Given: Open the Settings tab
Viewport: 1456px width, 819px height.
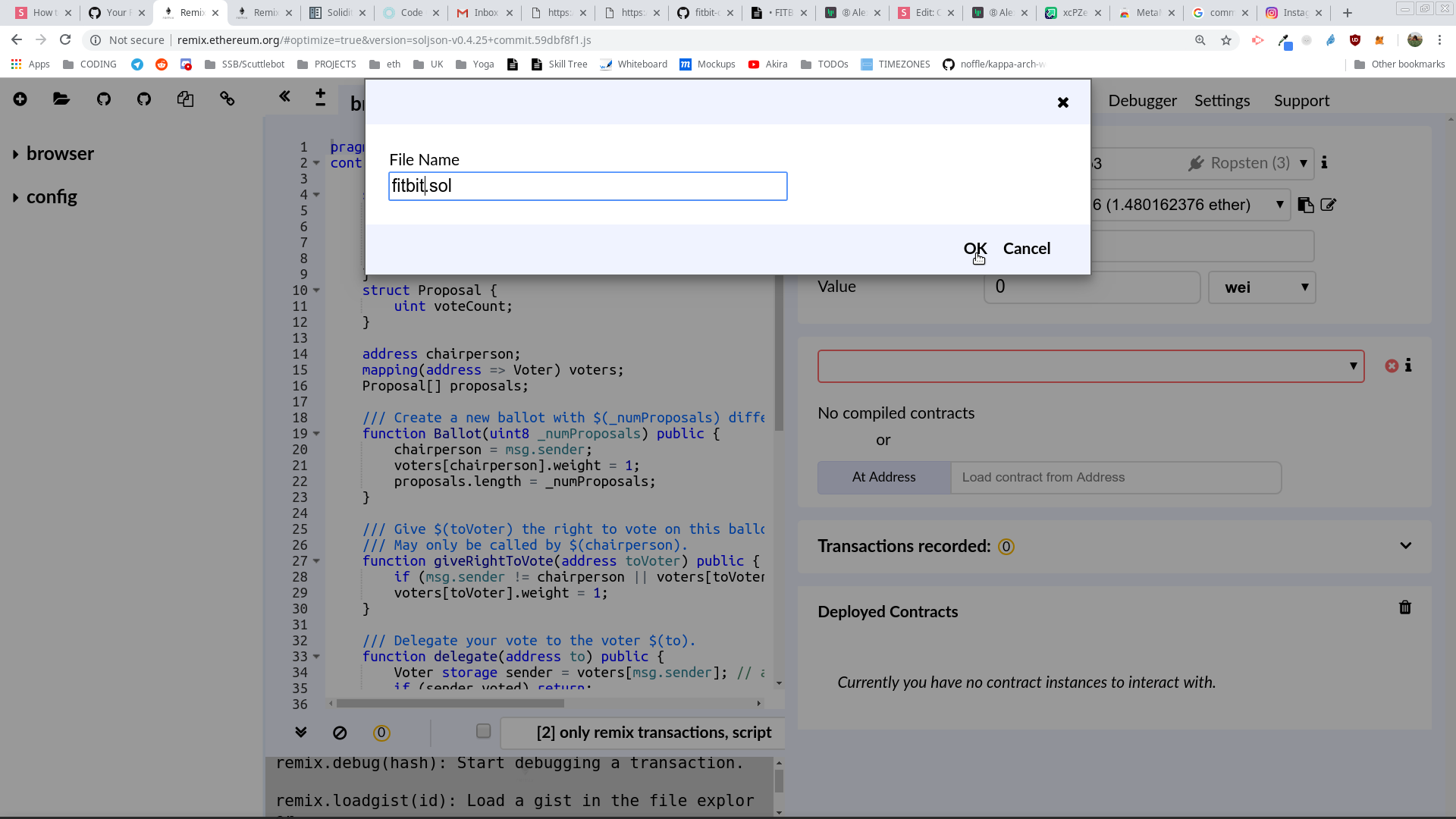Looking at the screenshot, I should [x=1222, y=101].
